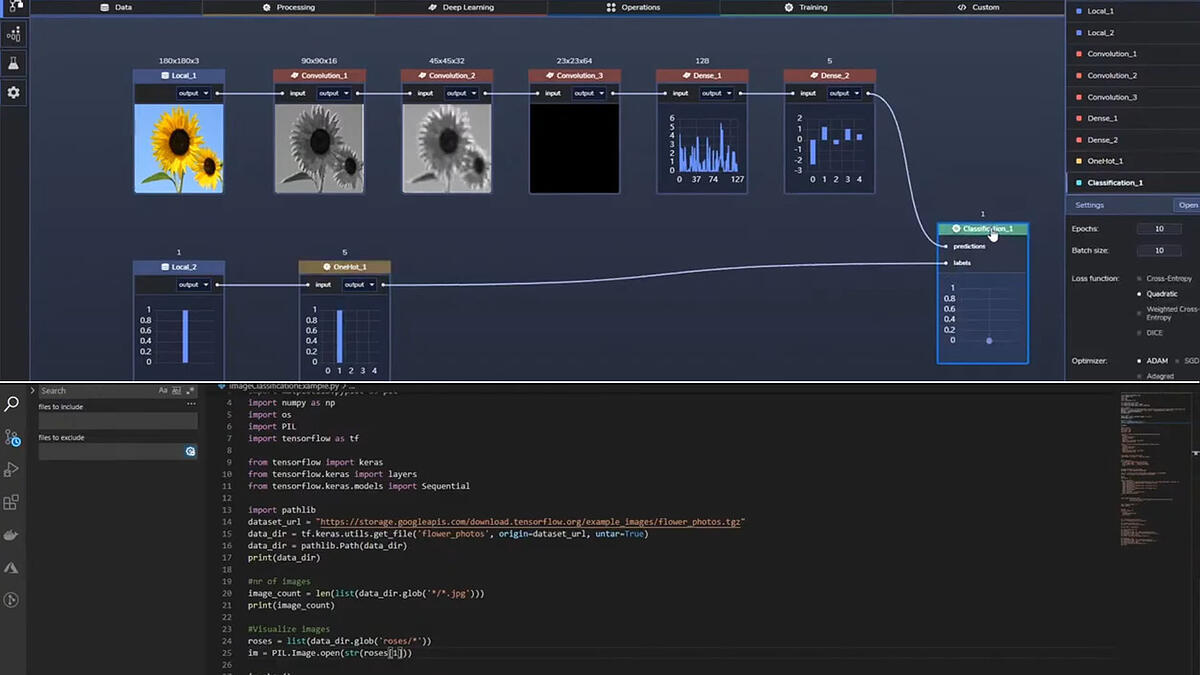The height and width of the screenshot is (675, 1200).
Task: Click the Open button in settings panel
Action: (1187, 205)
